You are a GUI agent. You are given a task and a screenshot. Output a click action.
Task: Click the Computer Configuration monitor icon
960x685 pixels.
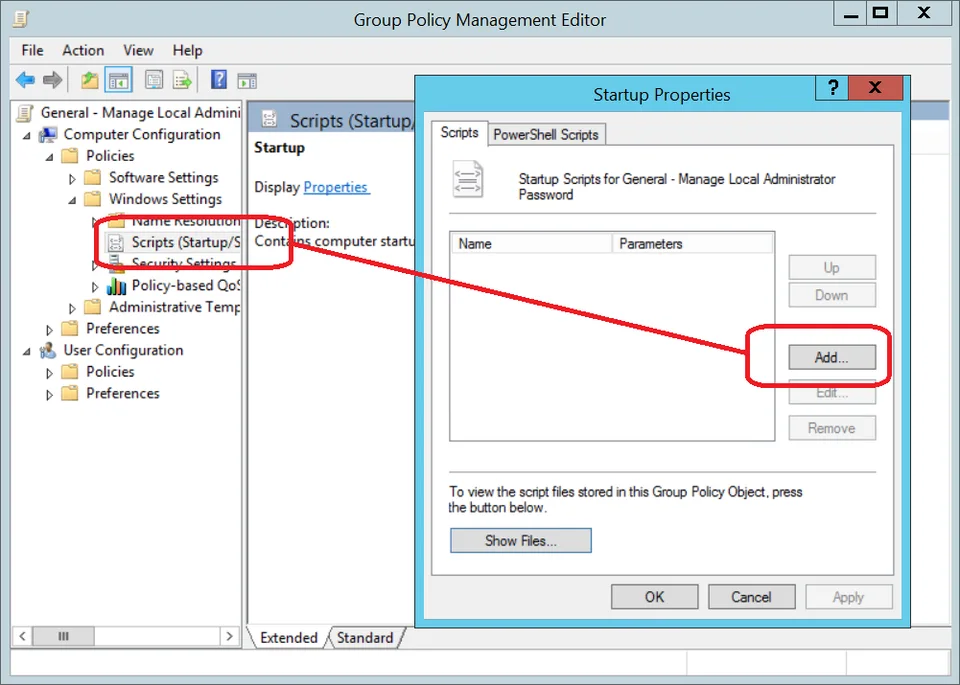48,135
